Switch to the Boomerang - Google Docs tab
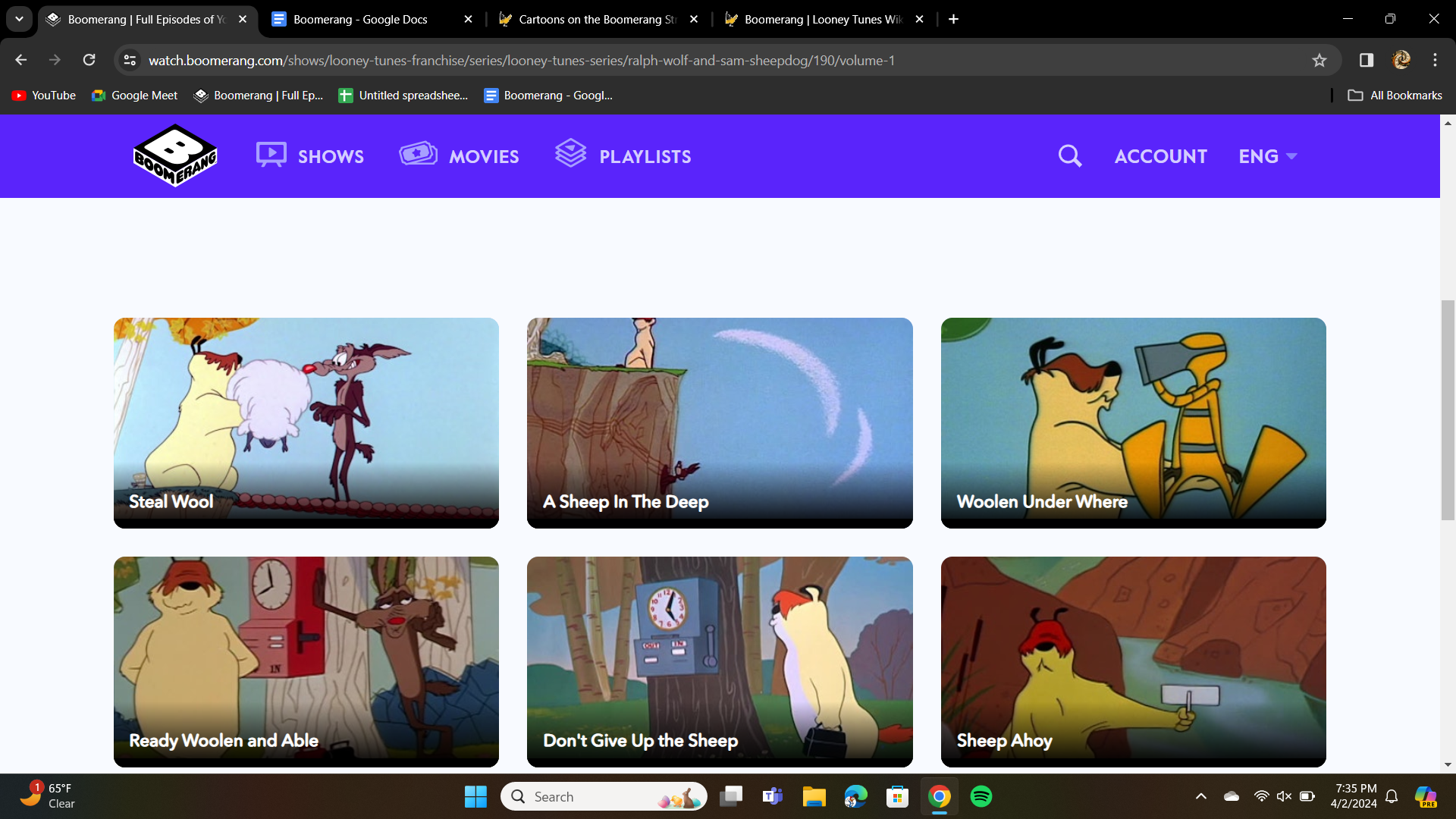Screen dimensions: 1456x819 [x=360, y=20]
